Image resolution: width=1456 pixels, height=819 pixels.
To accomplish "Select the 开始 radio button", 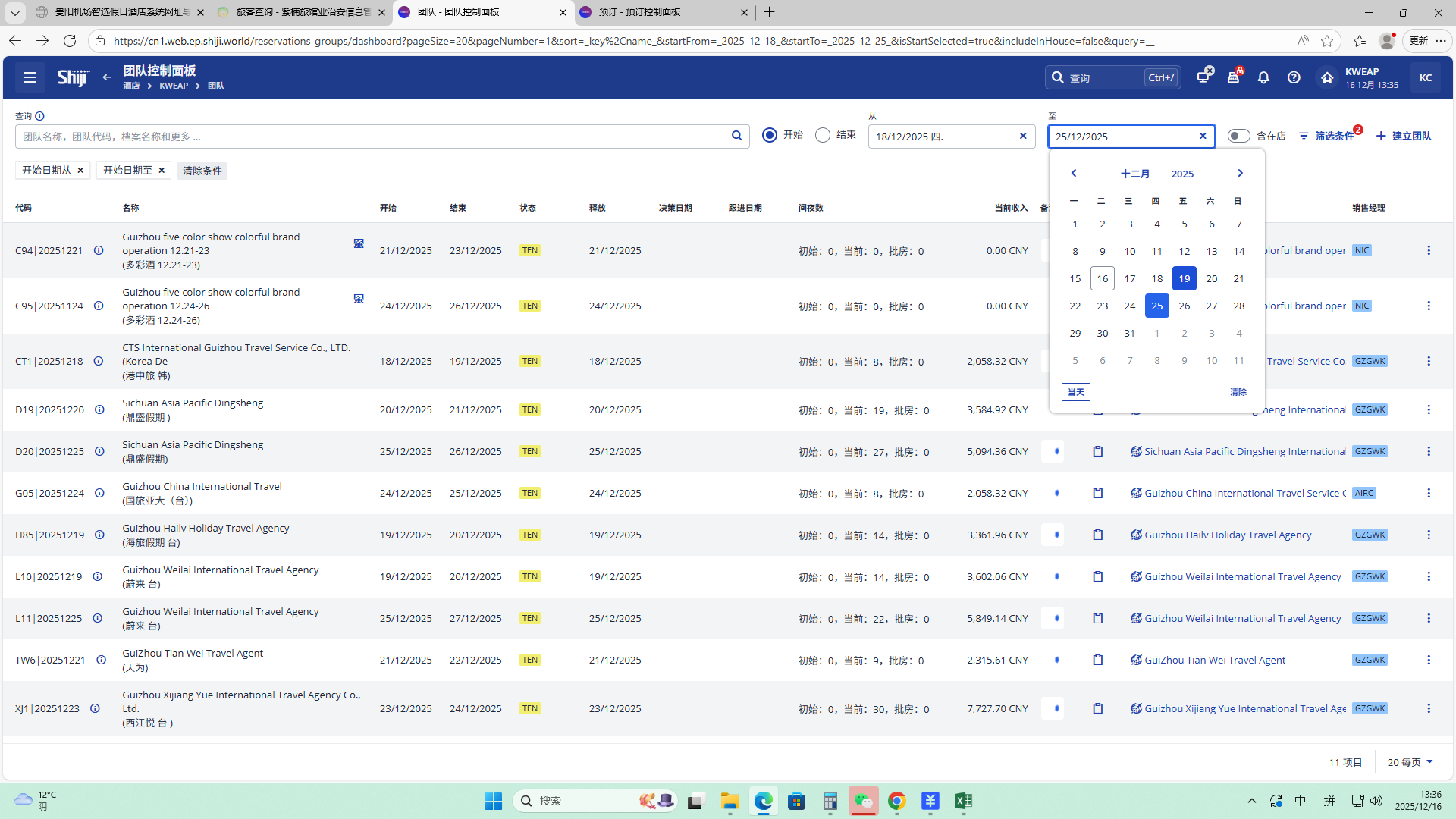I will [770, 135].
